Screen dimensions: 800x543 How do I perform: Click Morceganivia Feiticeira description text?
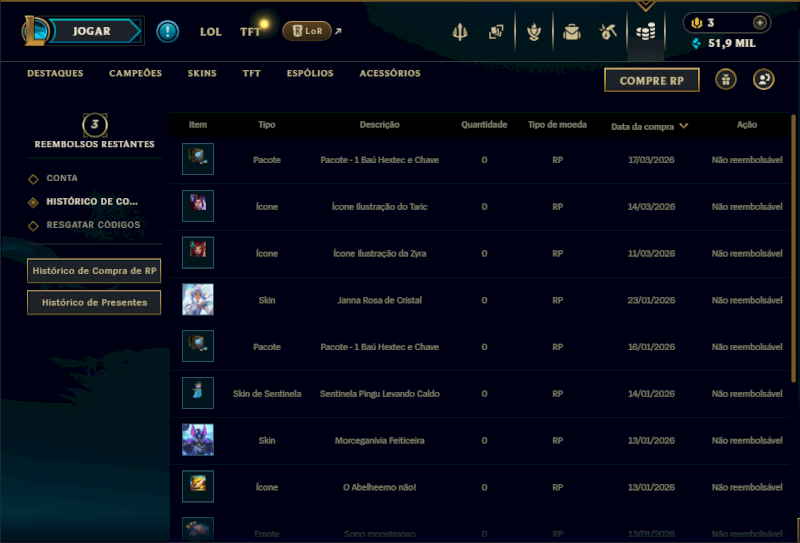click(x=380, y=440)
